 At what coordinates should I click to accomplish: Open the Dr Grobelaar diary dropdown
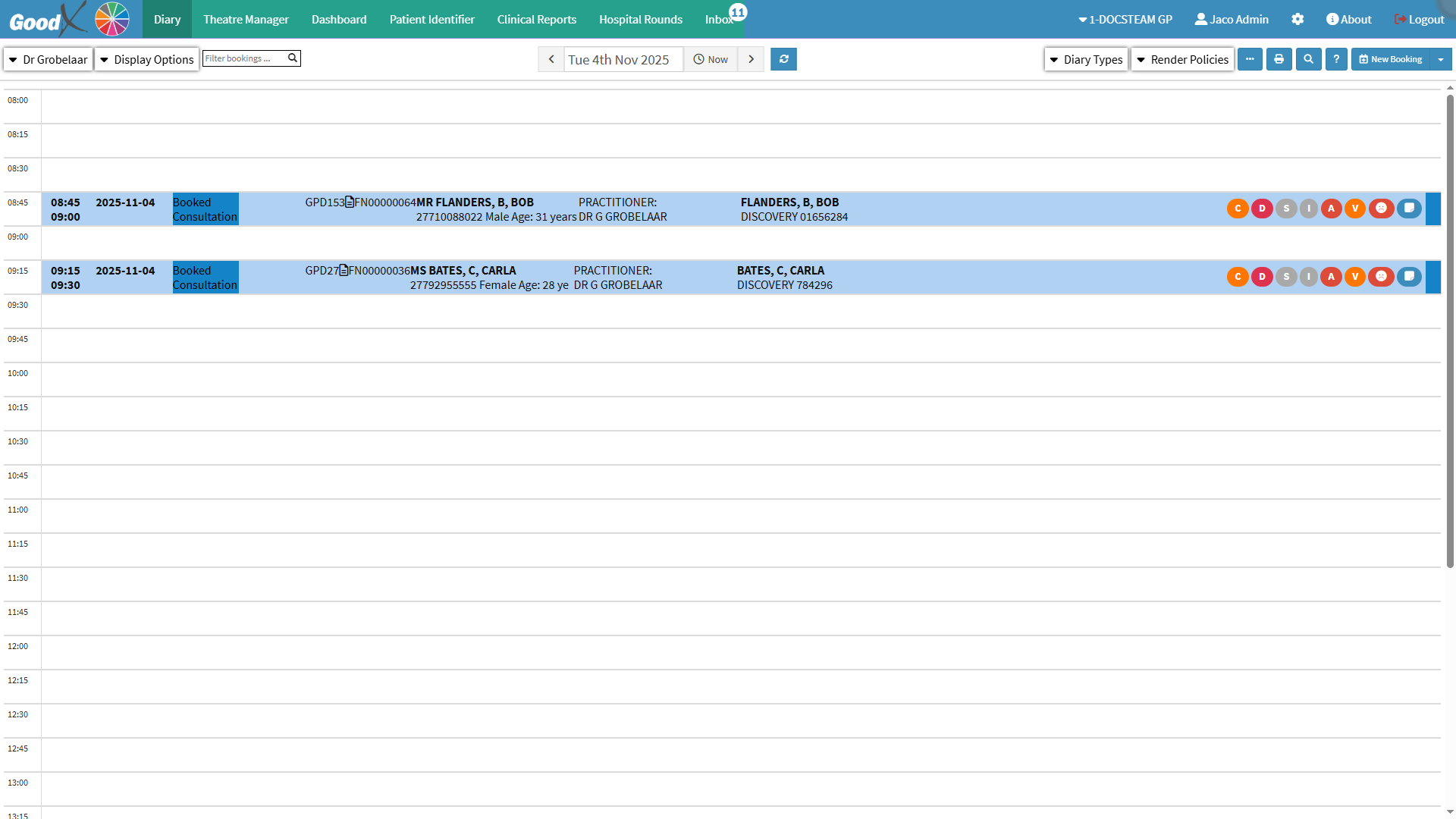[x=49, y=59]
